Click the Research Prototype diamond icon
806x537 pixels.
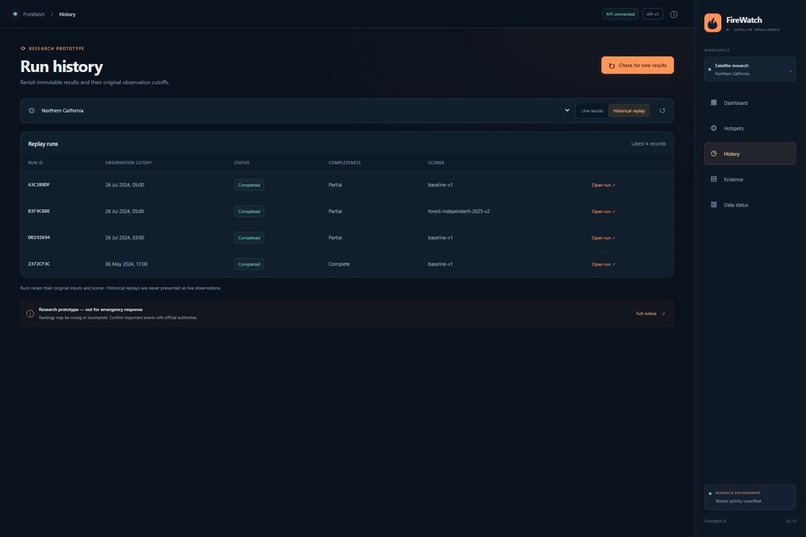[x=23, y=48]
